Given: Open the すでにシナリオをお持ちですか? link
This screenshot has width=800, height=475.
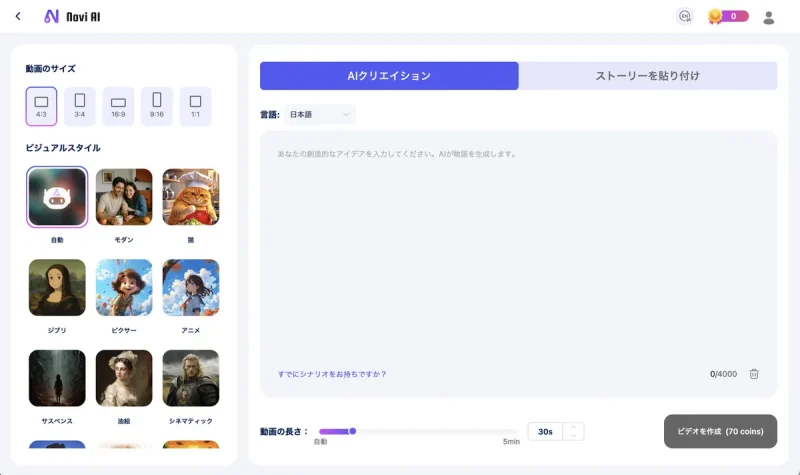Looking at the screenshot, I should 332,374.
